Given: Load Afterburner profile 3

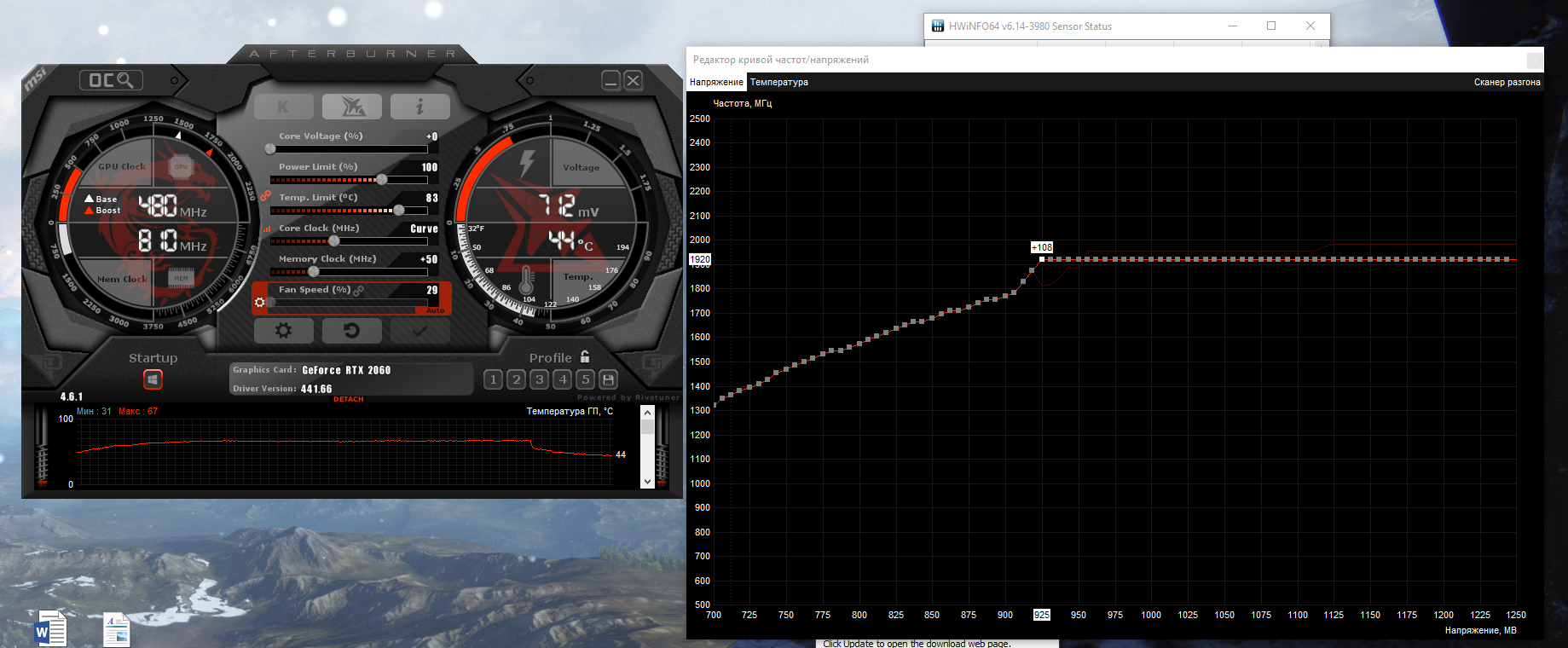Looking at the screenshot, I should pos(539,379).
